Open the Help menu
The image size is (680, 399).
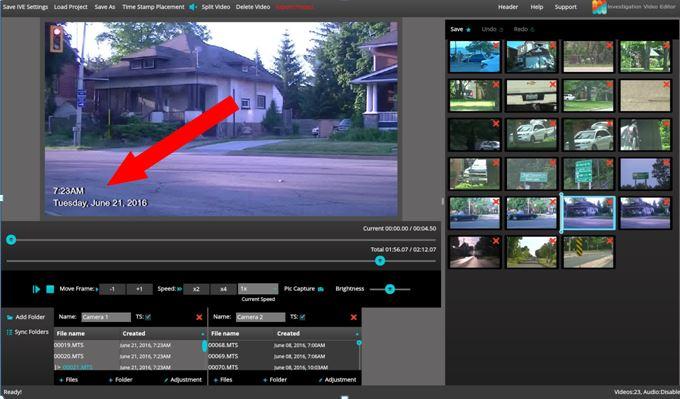pos(536,7)
